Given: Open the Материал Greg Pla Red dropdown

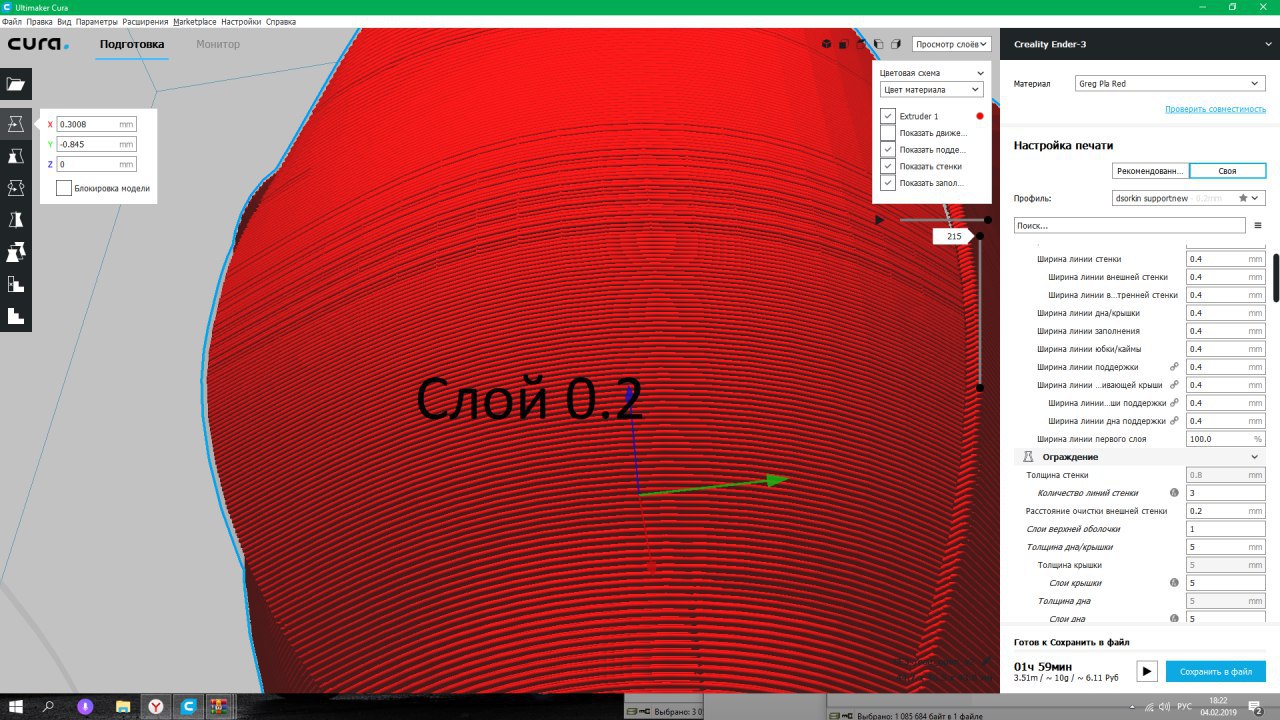Looking at the screenshot, I should (1171, 83).
